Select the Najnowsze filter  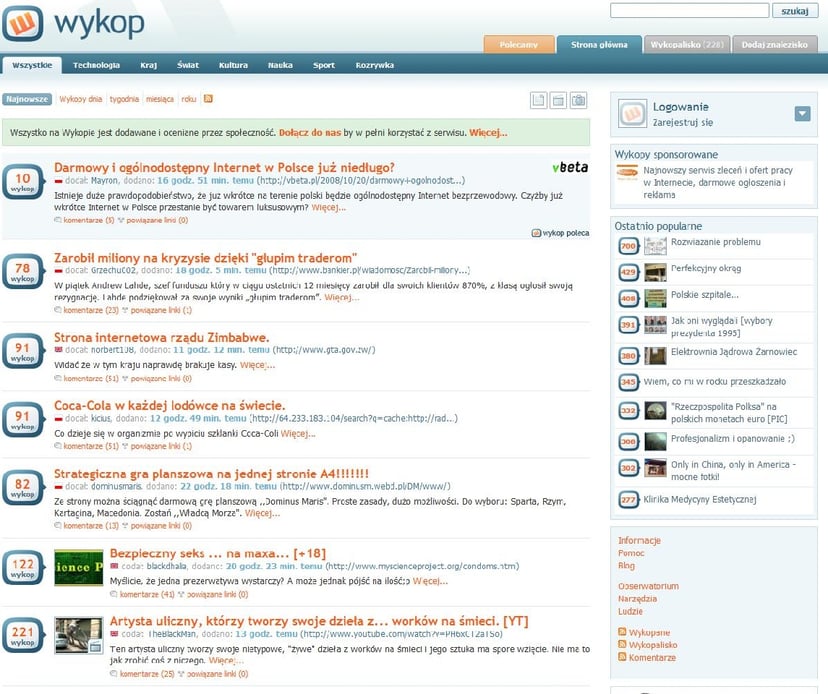[27, 99]
